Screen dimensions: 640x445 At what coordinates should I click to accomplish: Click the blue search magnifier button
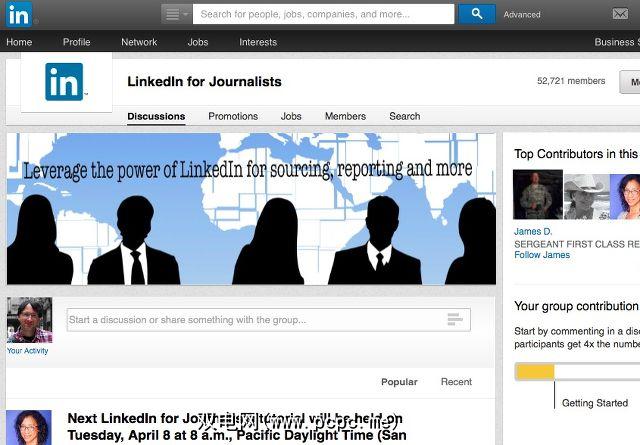pyautogui.click(x=477, y=14)
